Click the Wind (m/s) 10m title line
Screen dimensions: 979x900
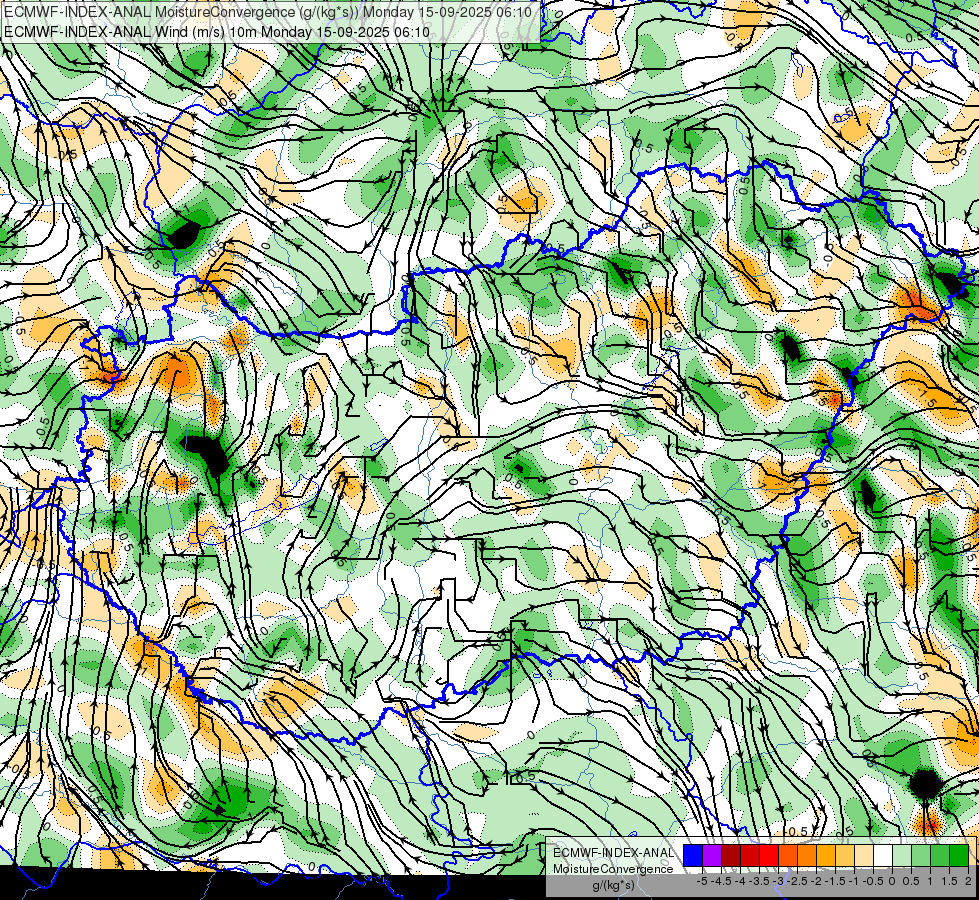217,31
